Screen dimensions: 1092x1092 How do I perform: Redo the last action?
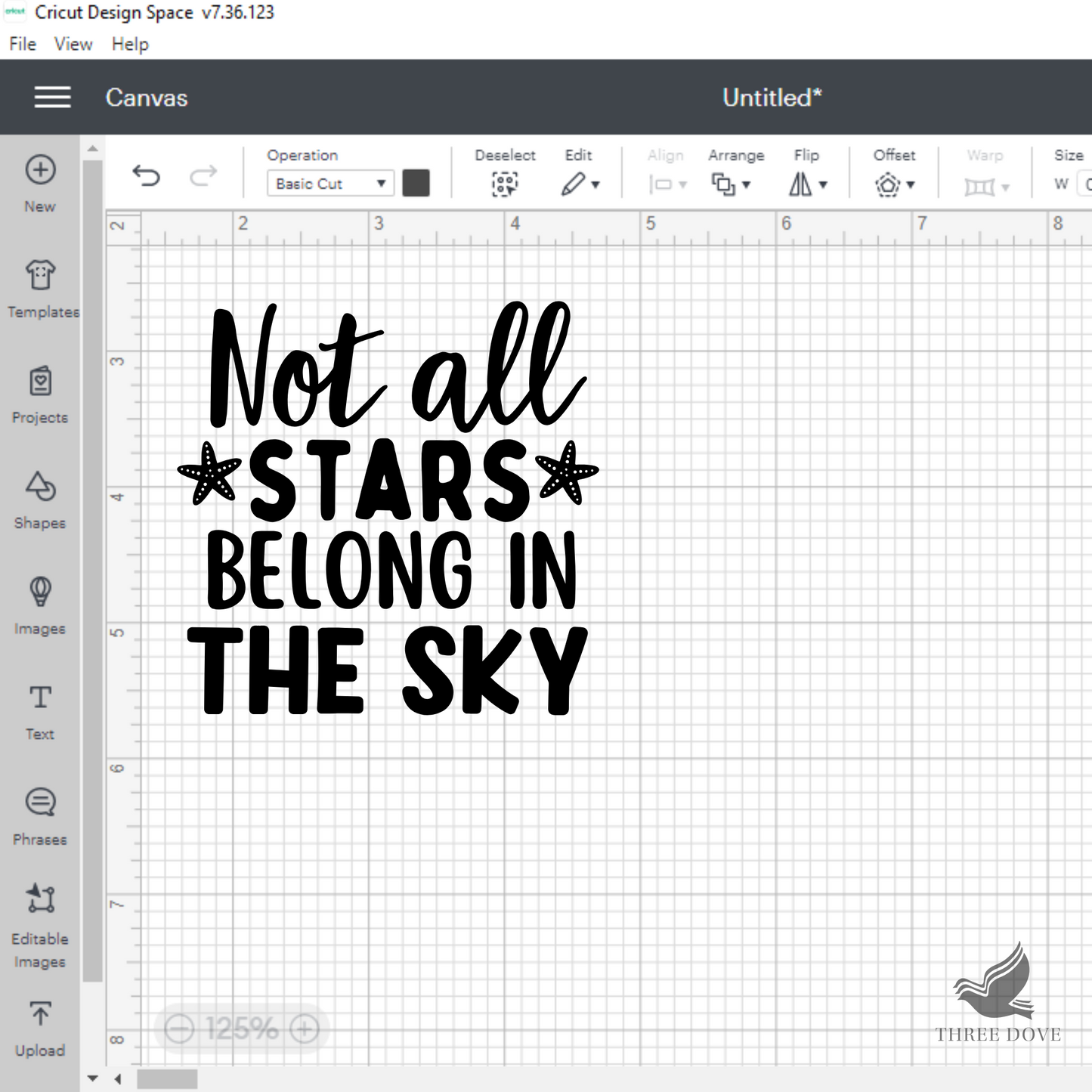(203, 176)
